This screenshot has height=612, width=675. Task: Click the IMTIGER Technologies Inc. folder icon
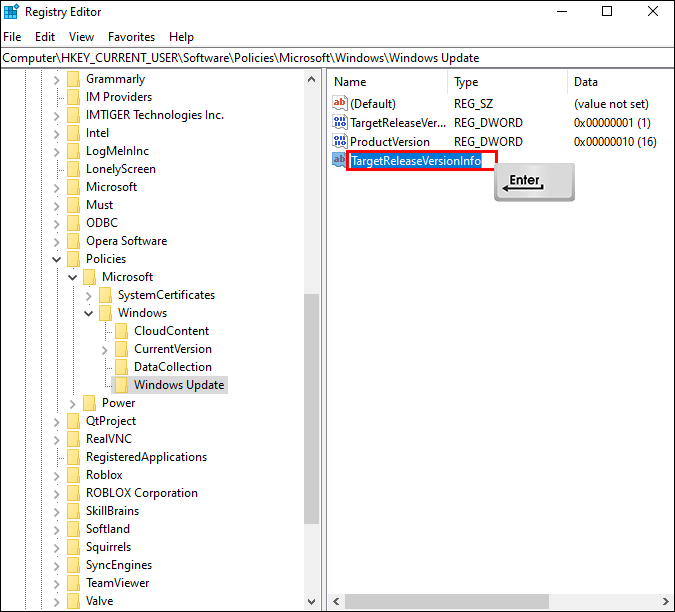[74, 115]
